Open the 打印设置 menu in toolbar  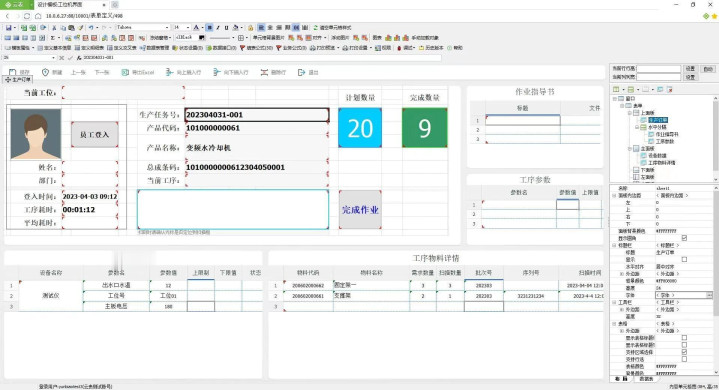(355, 48)
